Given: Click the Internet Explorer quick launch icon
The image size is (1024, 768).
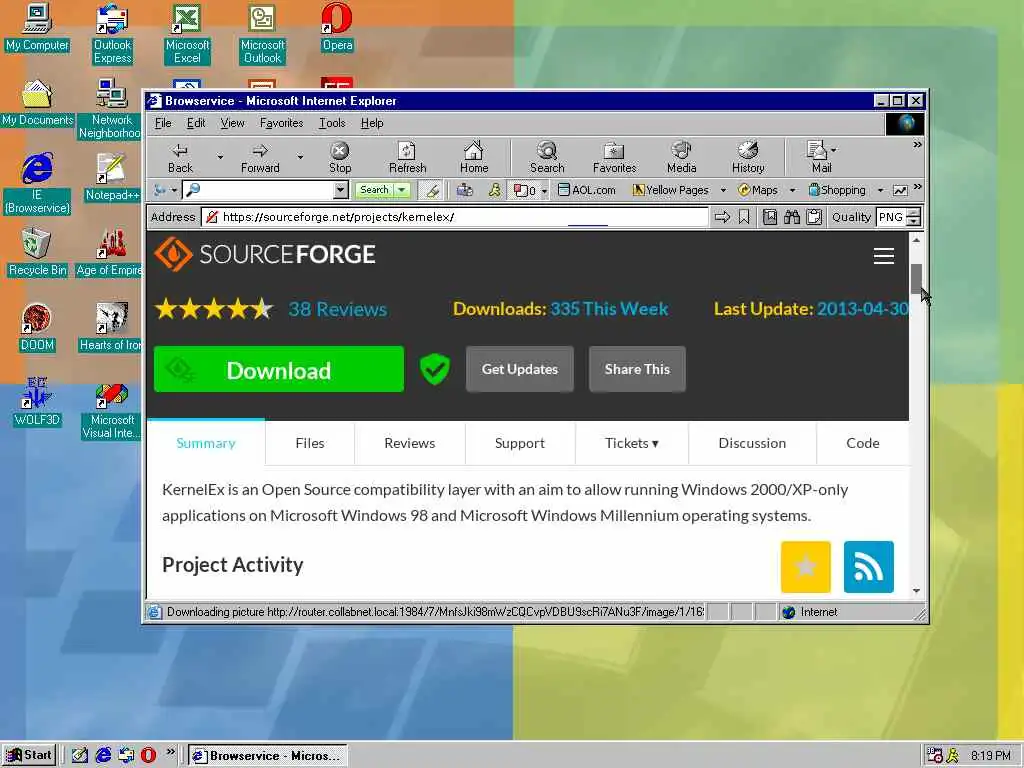Looking at the screenshot, I should pos(103,755).
